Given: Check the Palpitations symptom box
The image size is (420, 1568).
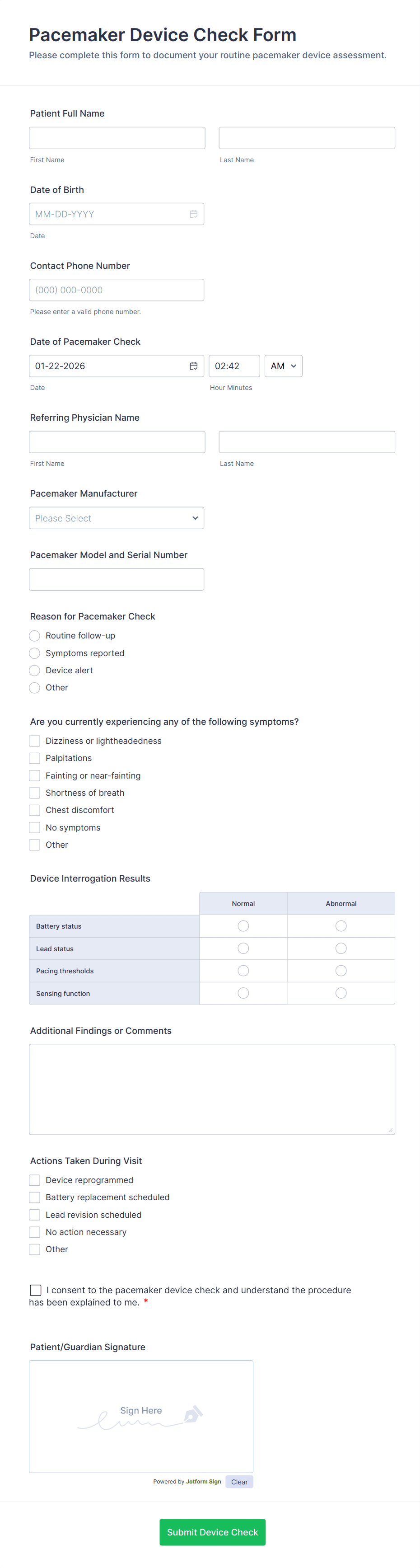Looking at the screenshot, I should pos(35,758).
